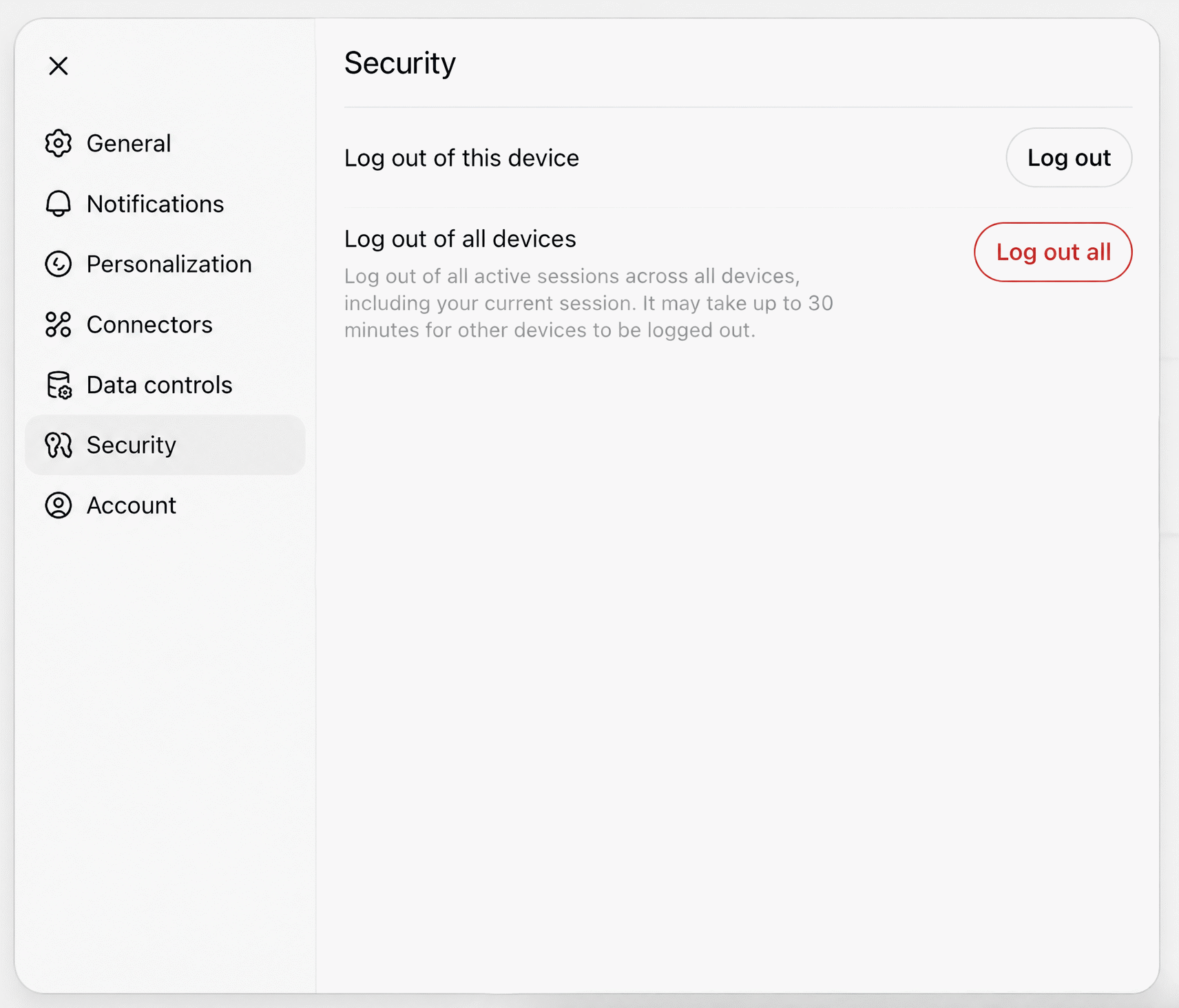Click the General gear icon
The image size is (1179, 1008).
coord(59,143)
